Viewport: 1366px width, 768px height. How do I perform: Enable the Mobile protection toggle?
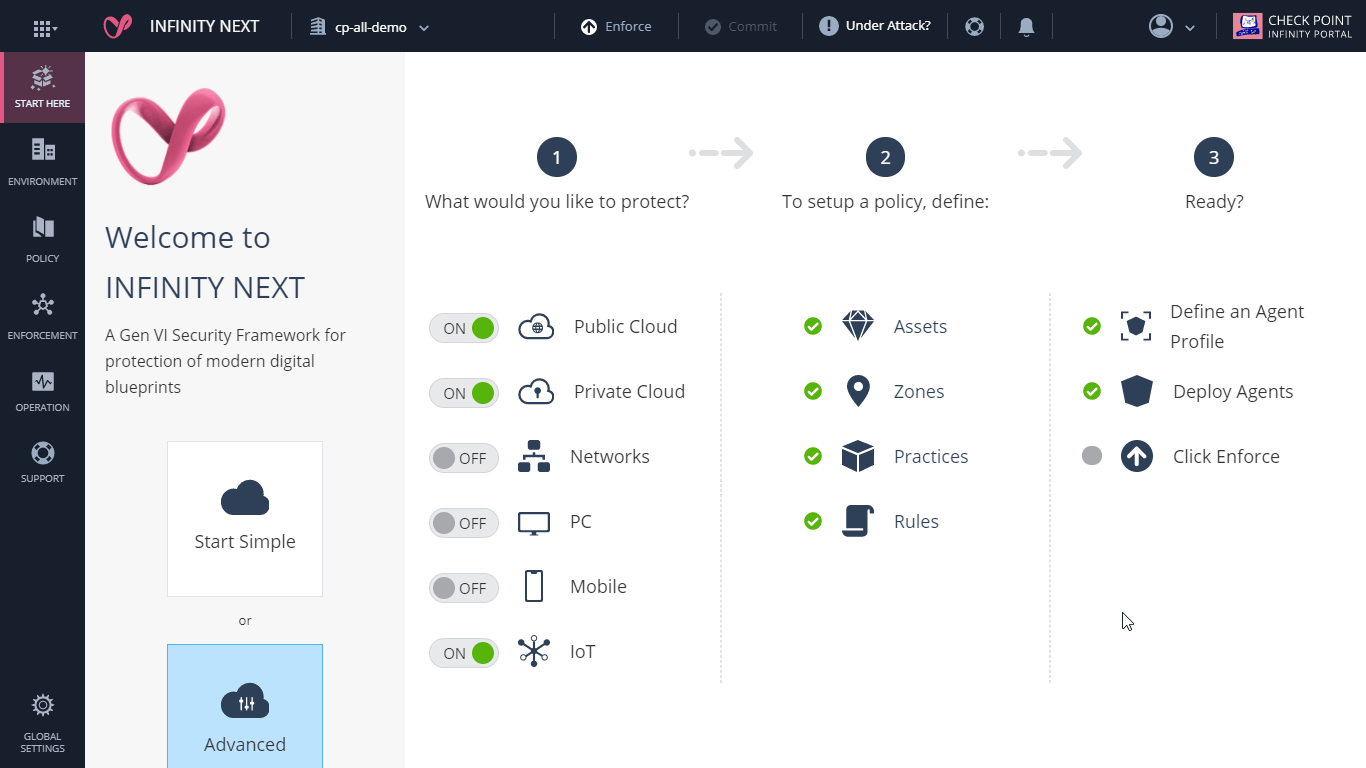pyautogui.click(x=464, y=588)
